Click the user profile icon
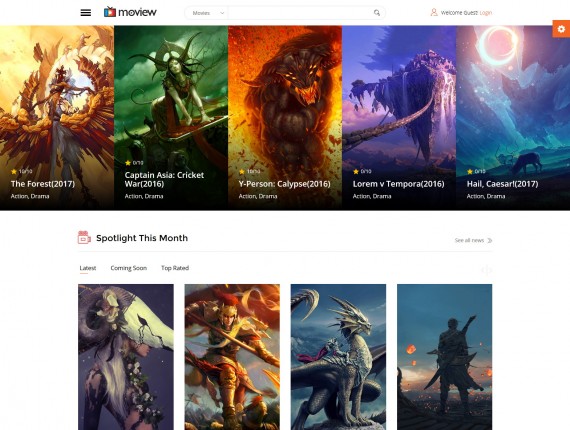Image resolution: width=570 pixels, height=430 pixels. tap(434, 12)
